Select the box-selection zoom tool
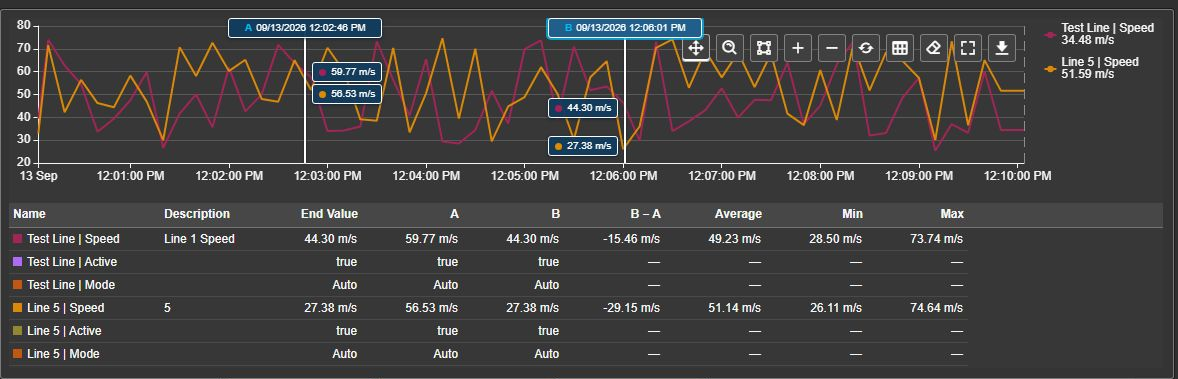1178x379 pixels. click(x=764, y=48)
